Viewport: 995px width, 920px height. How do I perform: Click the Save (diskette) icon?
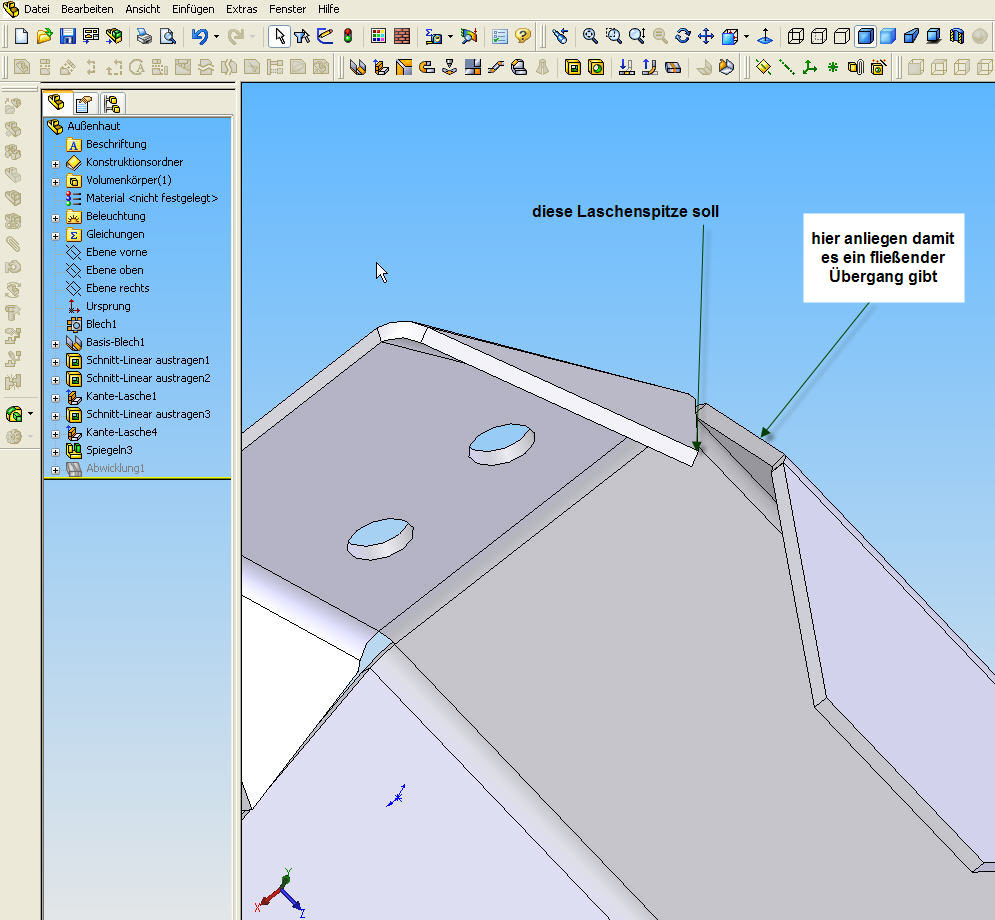[x=68, y=37]
